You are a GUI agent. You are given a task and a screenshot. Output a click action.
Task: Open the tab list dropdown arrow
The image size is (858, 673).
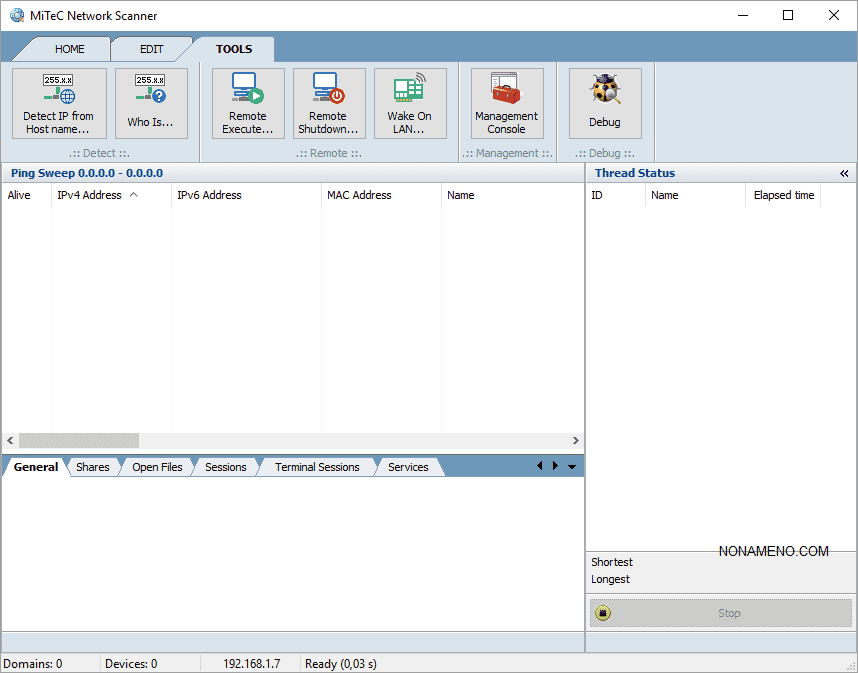click(x=572, y=467)
